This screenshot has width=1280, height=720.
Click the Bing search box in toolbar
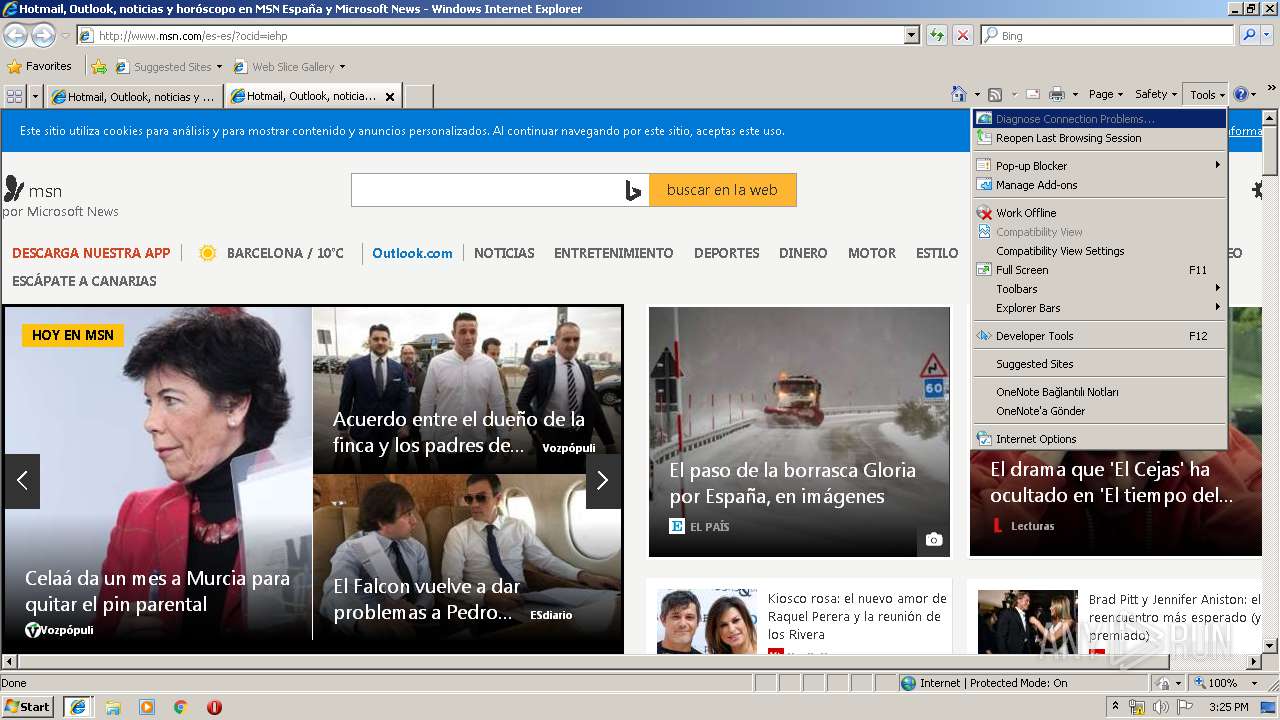coord(1108,35)
